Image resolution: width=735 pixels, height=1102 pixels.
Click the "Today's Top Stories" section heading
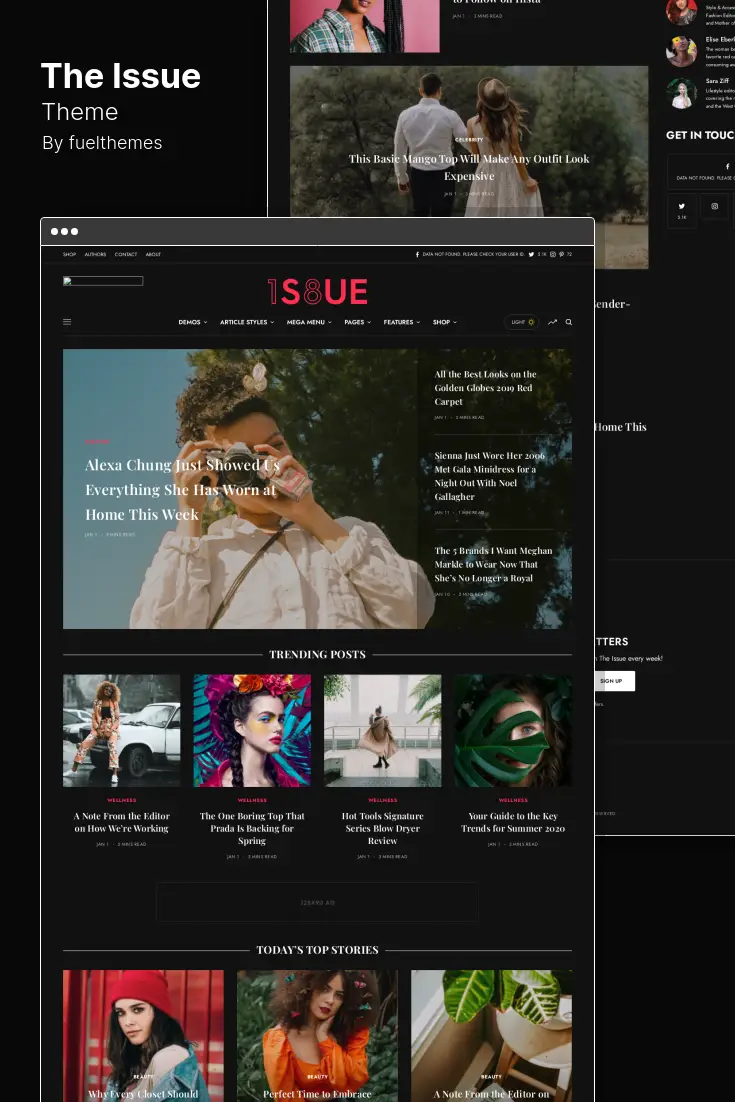point(318,950)
